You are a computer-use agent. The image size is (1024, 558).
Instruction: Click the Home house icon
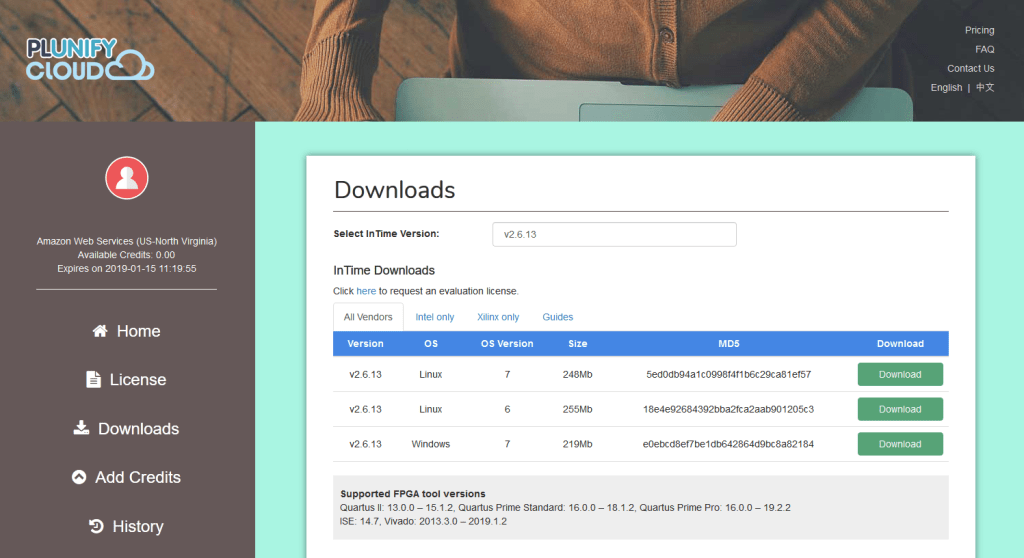pyautogui.click(x=100, y=331)
